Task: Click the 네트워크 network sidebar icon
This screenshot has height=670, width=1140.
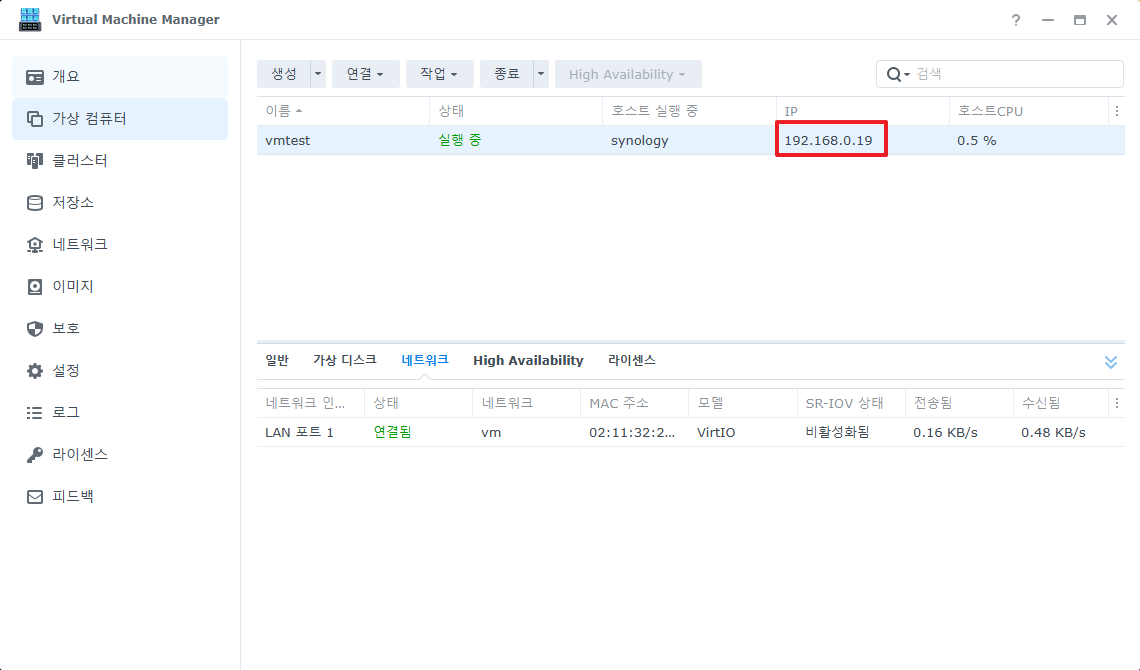Action: point(35,245)
